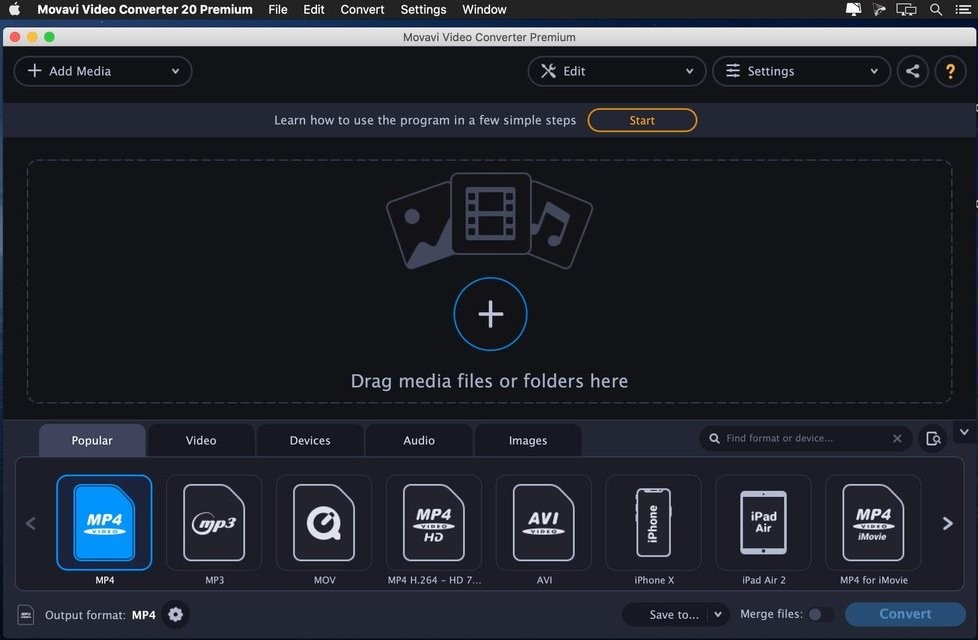The image size is (978, 640).
Task: Click the share icon in toolbar
Action: tap(912, 71)
